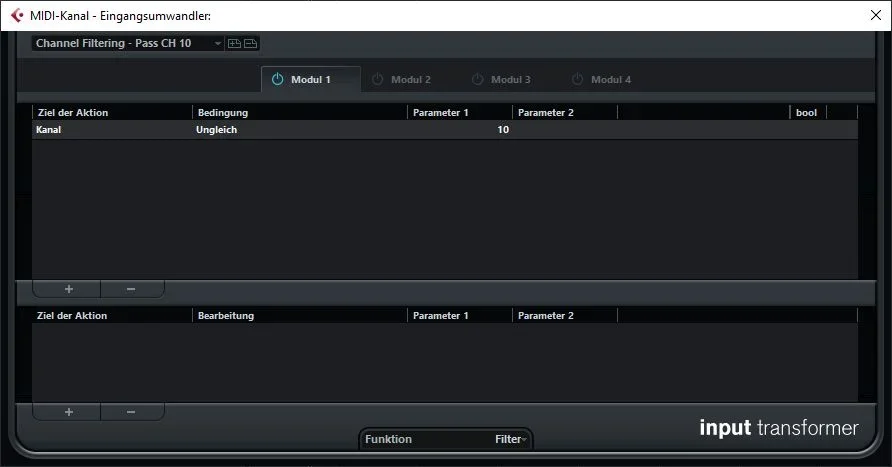Switch to the Modul 2 tab
Image resolution: width=892 pixels, height=467 pixels.
coord(411,80)
